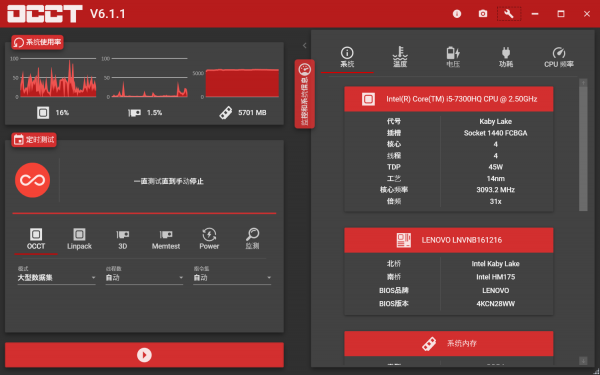Click the Intel HM175 southbridge value
Viewport: 600px width, 375px height.
496,277
